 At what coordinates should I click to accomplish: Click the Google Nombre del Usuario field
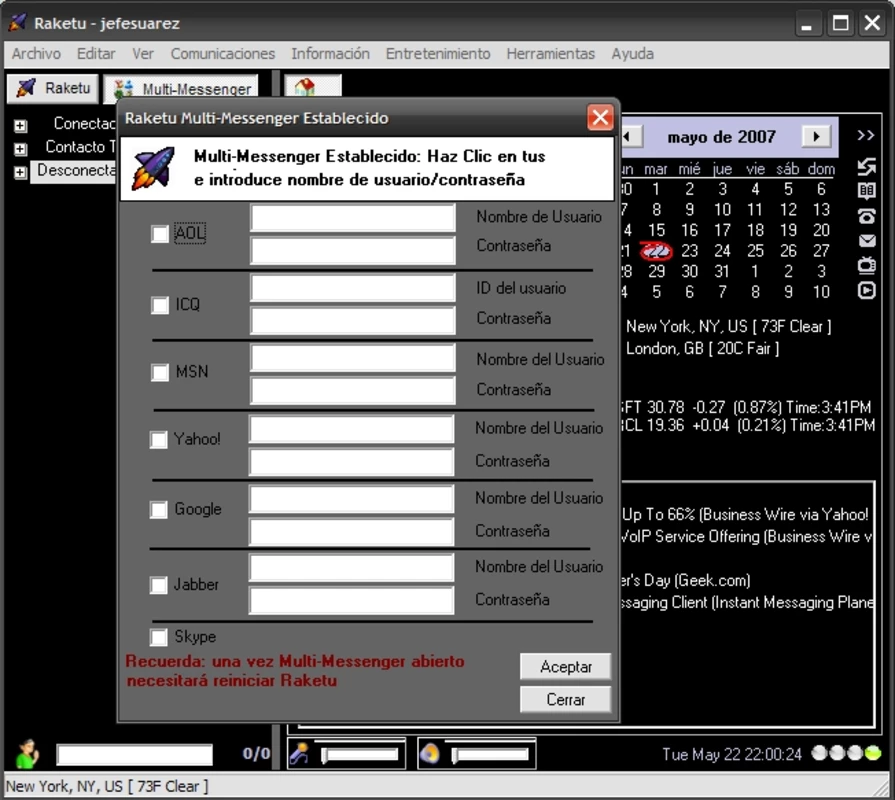[352, 499]
